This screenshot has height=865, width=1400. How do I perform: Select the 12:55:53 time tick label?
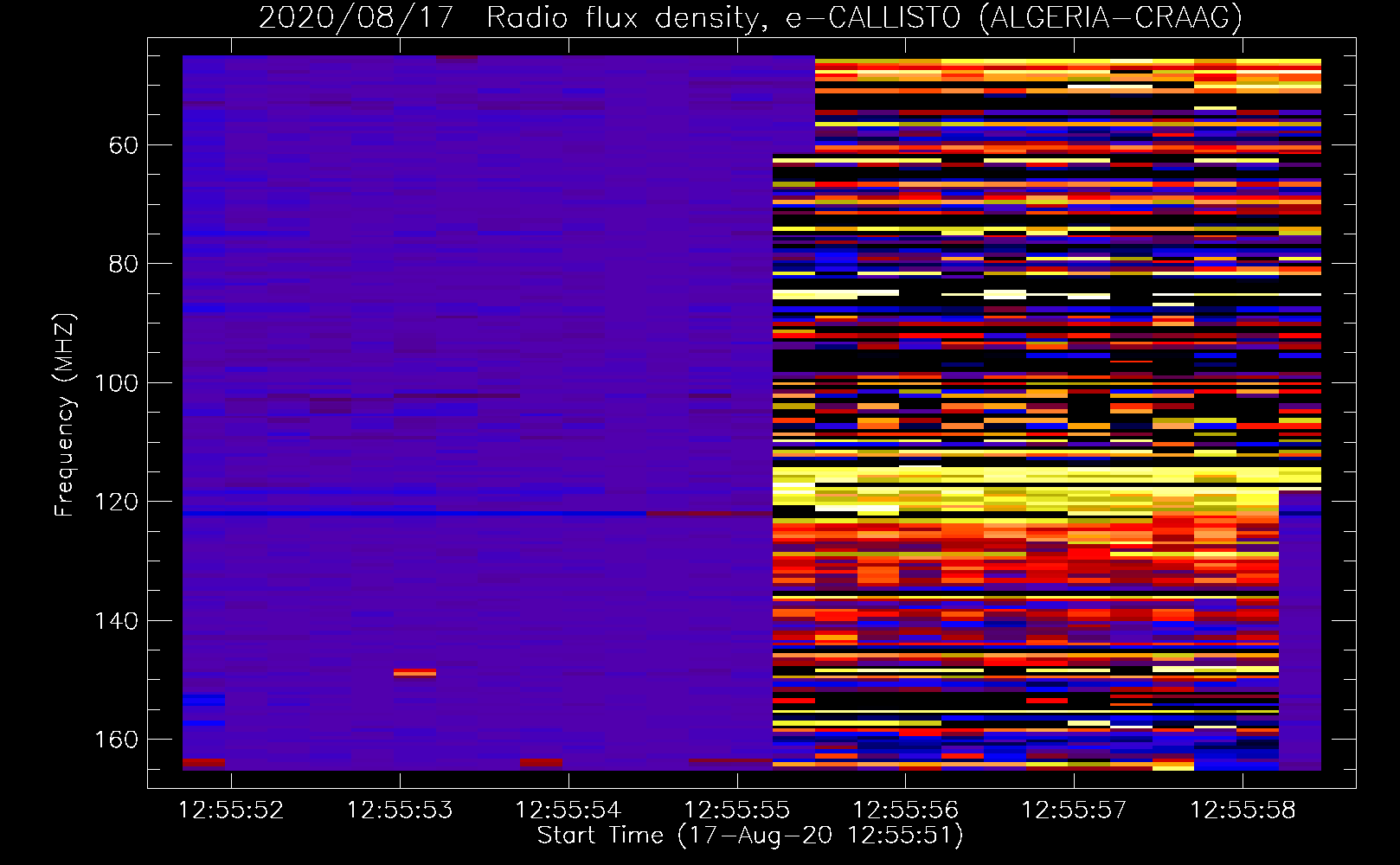400,811
